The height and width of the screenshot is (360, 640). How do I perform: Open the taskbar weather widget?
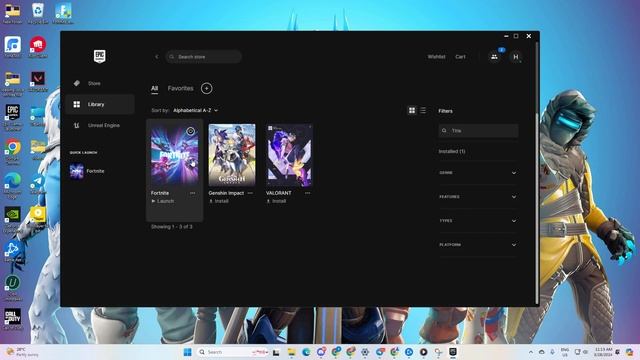coord(22,352)
